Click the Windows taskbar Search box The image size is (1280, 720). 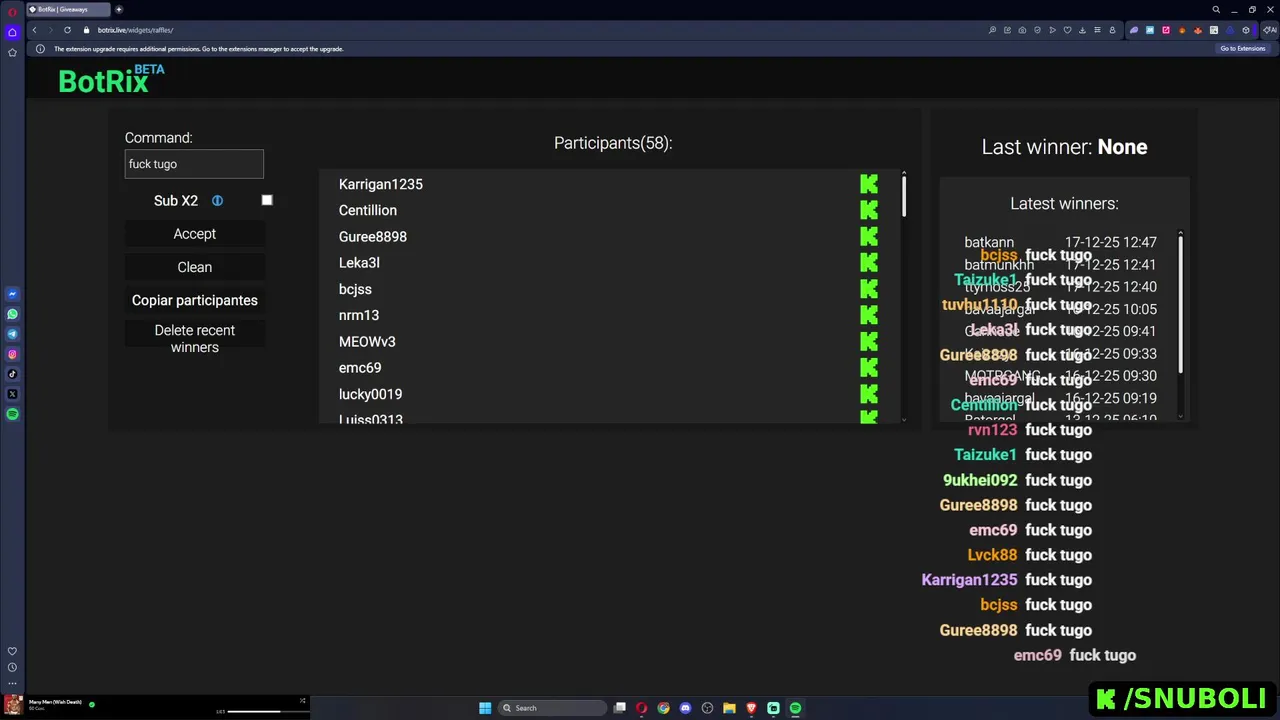click(553, 708)
